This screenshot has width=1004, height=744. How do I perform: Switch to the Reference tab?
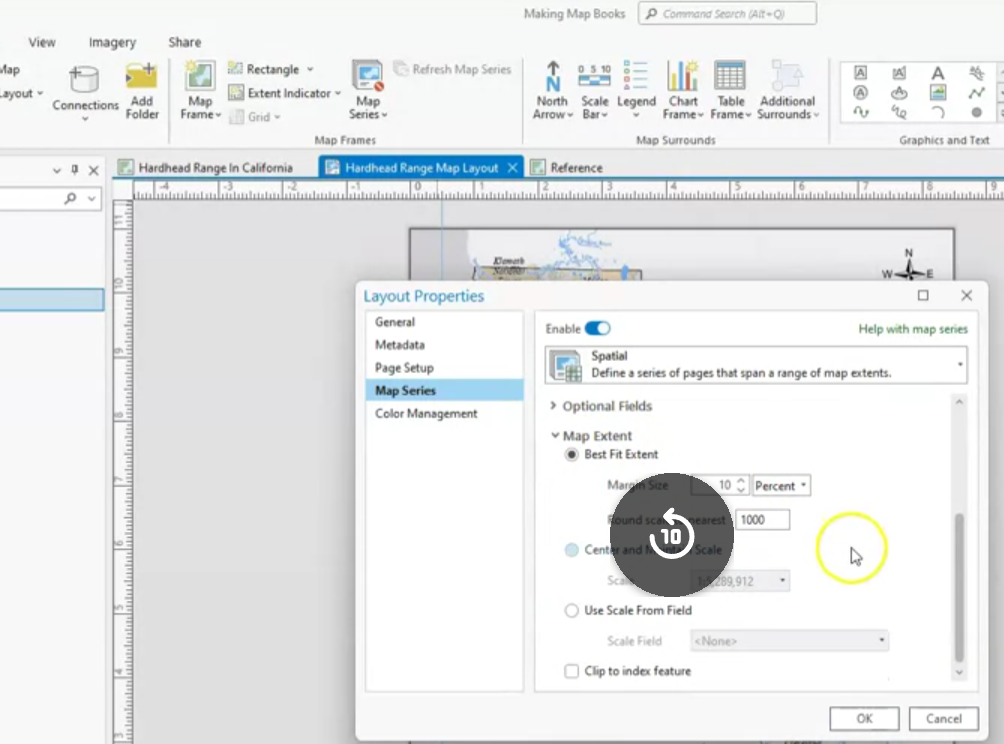click(567, 168)
